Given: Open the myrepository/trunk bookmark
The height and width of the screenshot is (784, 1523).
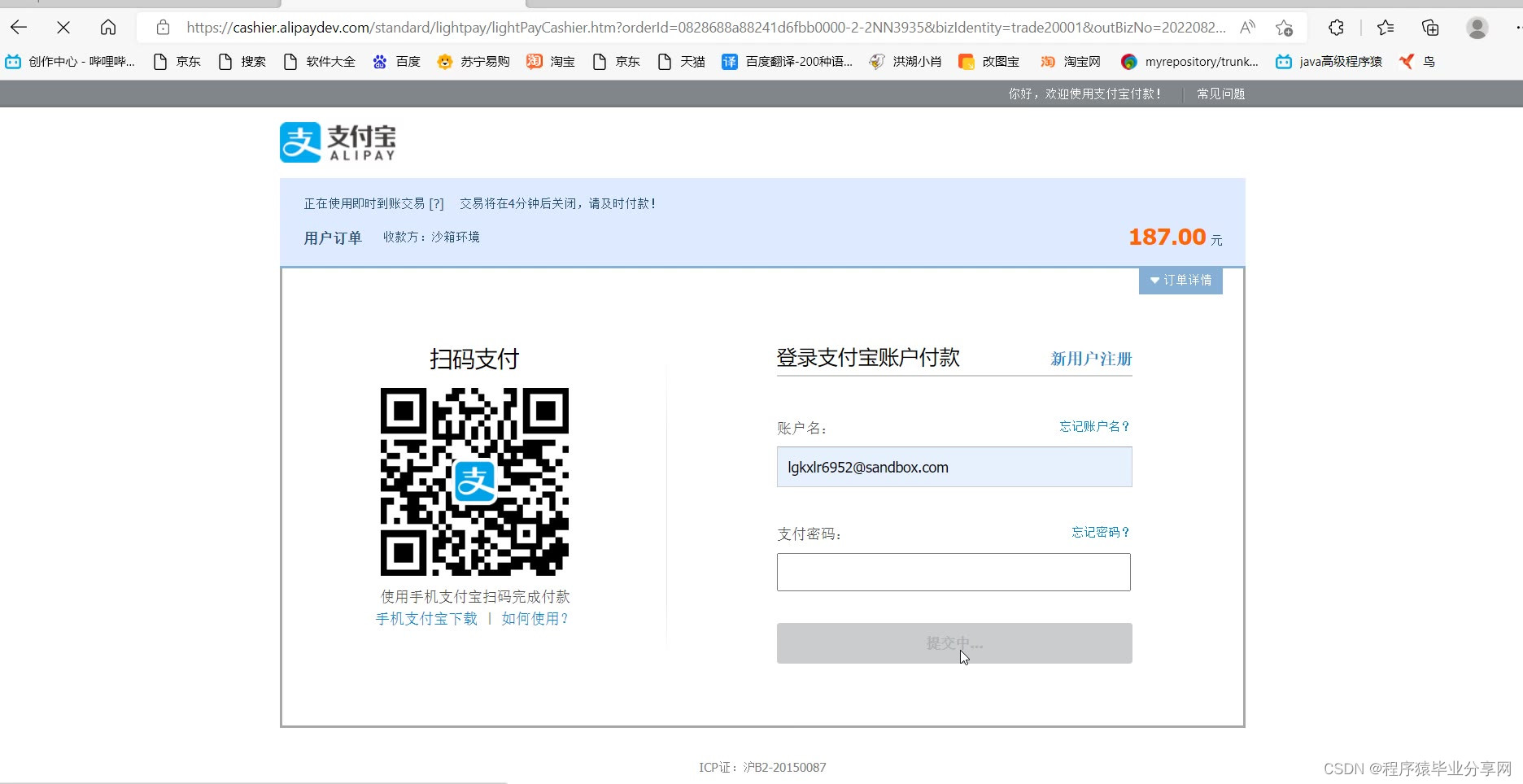Looking at the screenshot, I should pos(1189,62).
